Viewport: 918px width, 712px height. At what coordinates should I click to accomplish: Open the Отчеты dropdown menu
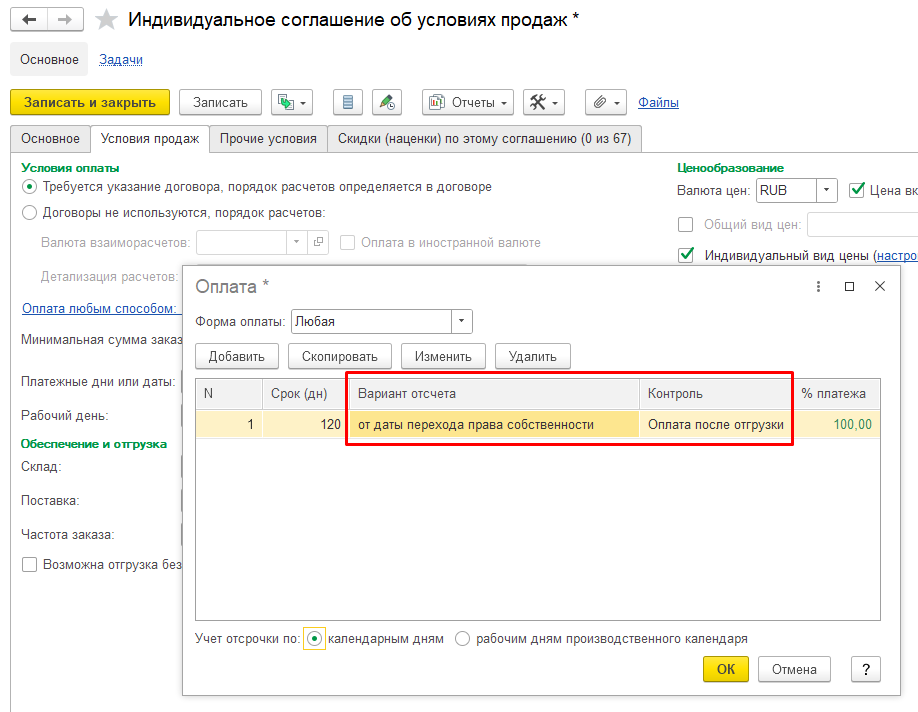coord(468,102)
